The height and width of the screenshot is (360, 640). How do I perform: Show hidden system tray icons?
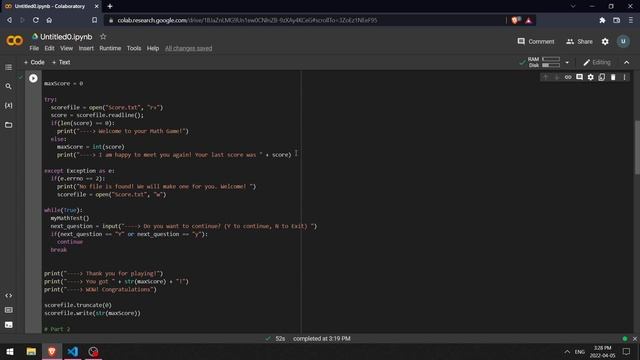567,351
